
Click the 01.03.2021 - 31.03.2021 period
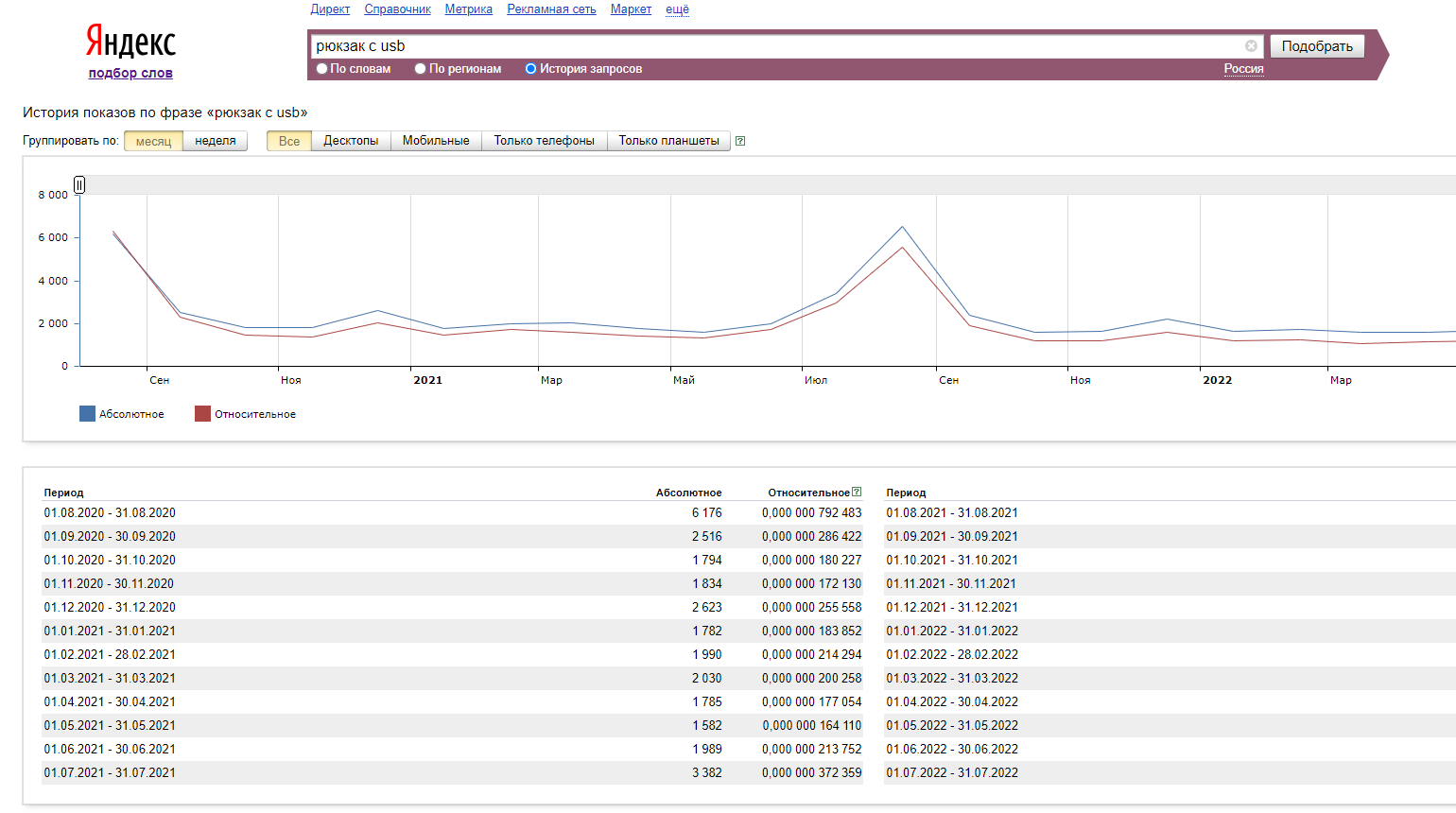point(110,678)
